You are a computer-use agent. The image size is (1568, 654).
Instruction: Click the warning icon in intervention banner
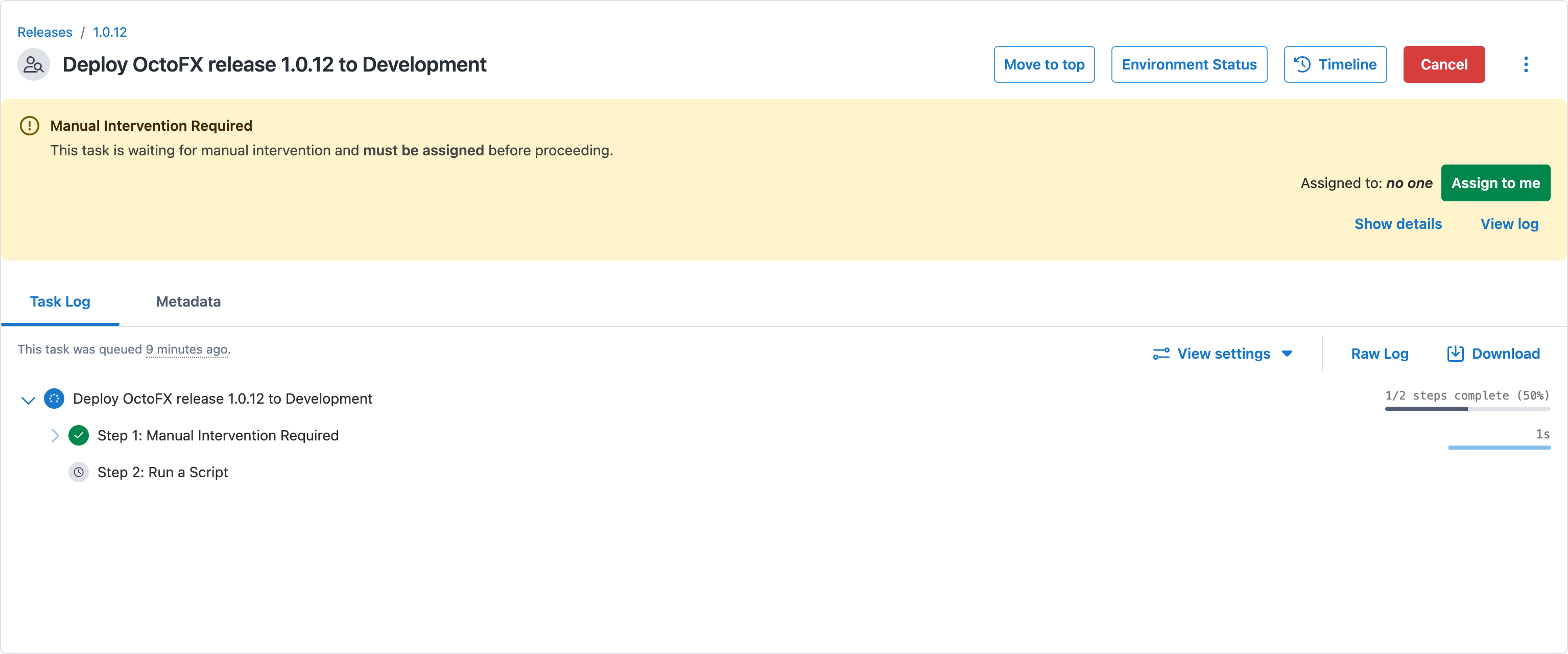click(29, 126)
